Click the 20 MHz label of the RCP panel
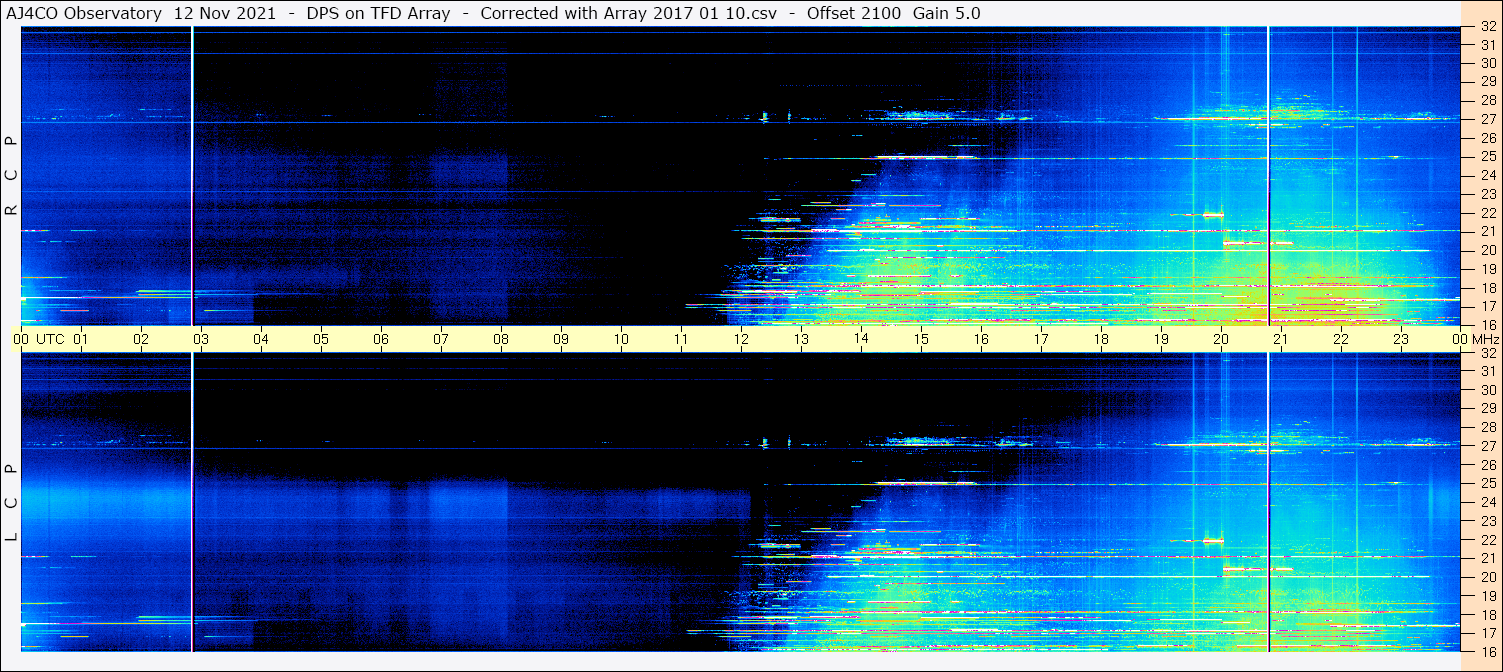This screenshot has height=672, width=1503. pos(1487,250)
